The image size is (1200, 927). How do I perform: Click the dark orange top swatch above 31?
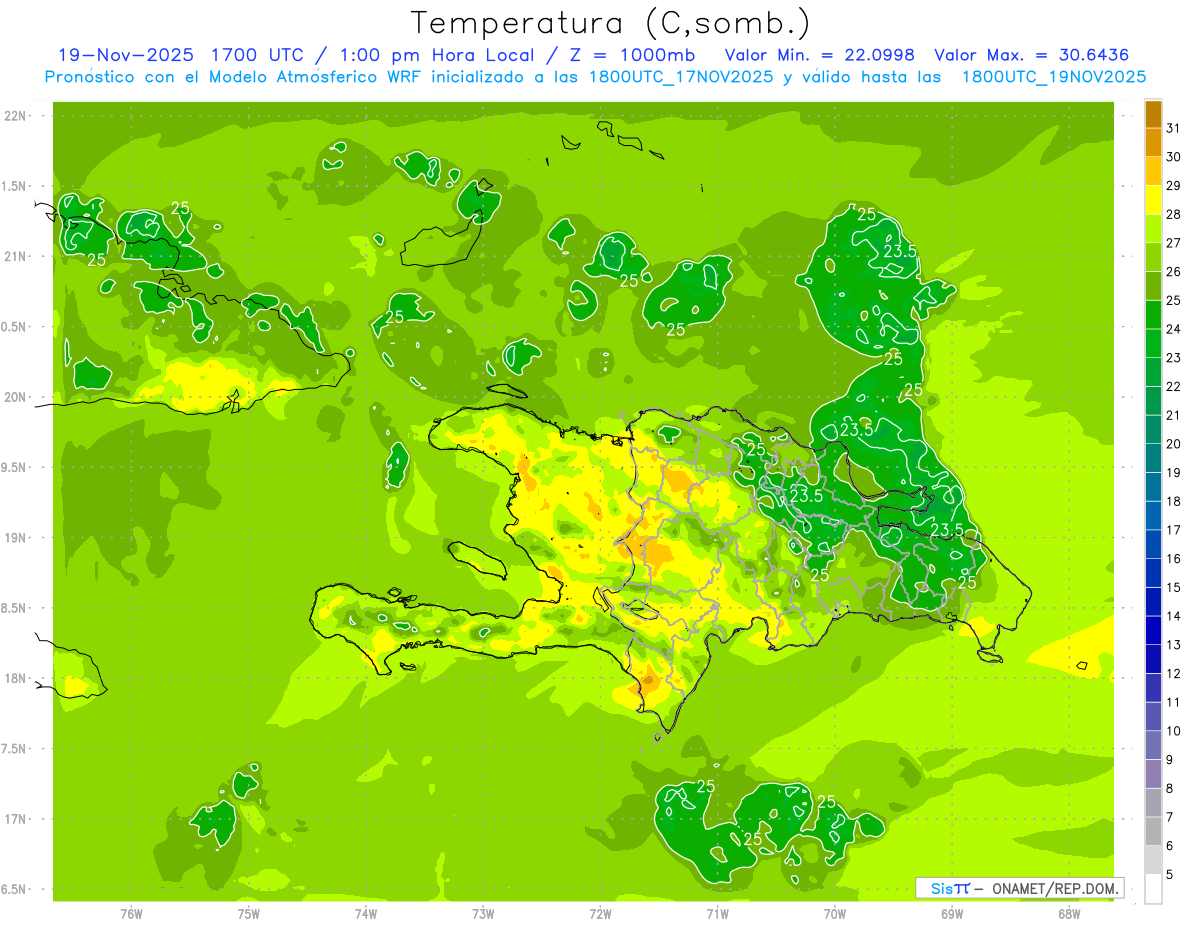(1153, 113)
